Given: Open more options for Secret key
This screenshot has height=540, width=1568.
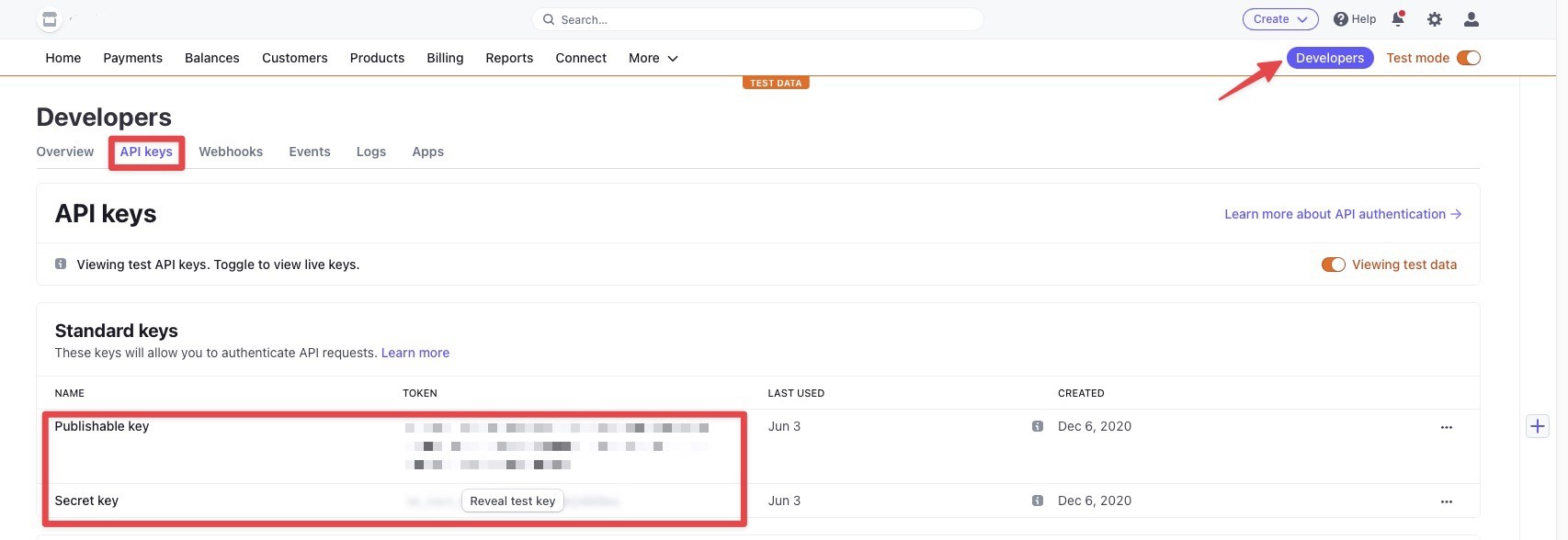Looking at the screenshot, I should click(1447, 501).
